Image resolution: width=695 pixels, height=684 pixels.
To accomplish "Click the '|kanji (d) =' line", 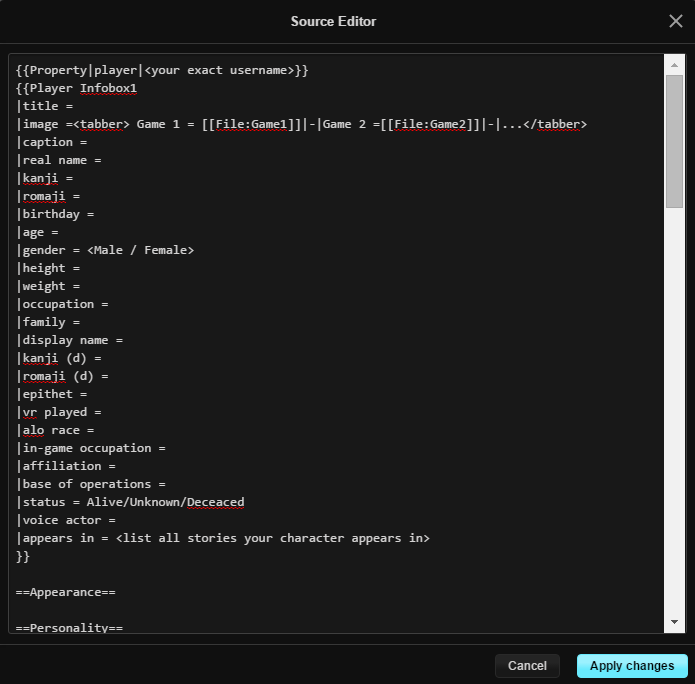I will coord(59,358).
